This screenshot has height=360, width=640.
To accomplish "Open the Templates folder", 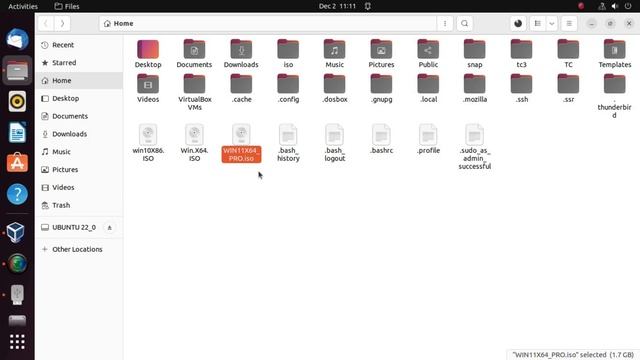I will click(615, 50).
